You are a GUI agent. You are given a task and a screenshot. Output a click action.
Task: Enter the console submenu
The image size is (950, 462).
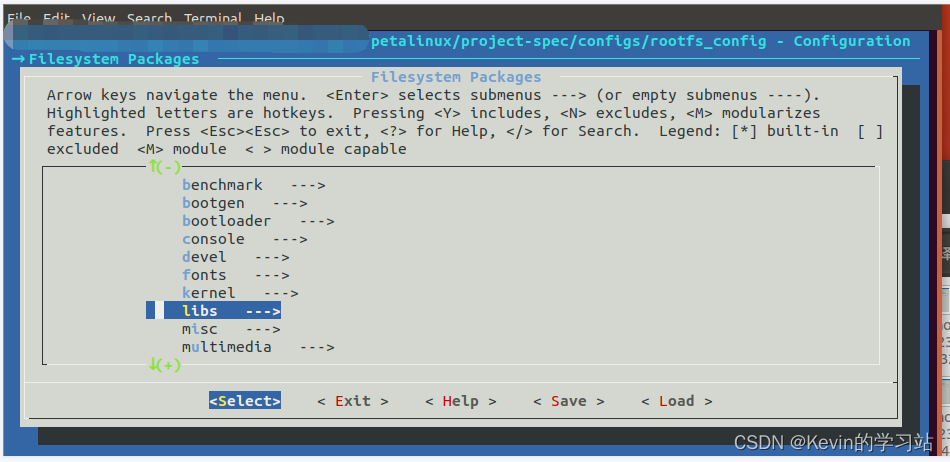point(244,239)
